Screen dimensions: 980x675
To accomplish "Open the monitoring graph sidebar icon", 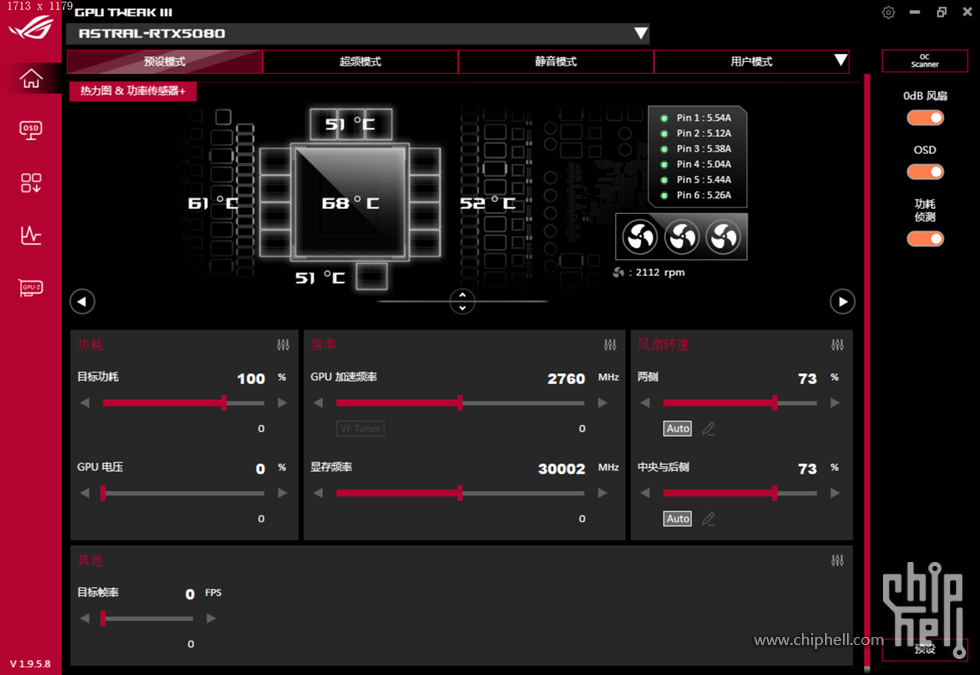I will pos(31,235).
